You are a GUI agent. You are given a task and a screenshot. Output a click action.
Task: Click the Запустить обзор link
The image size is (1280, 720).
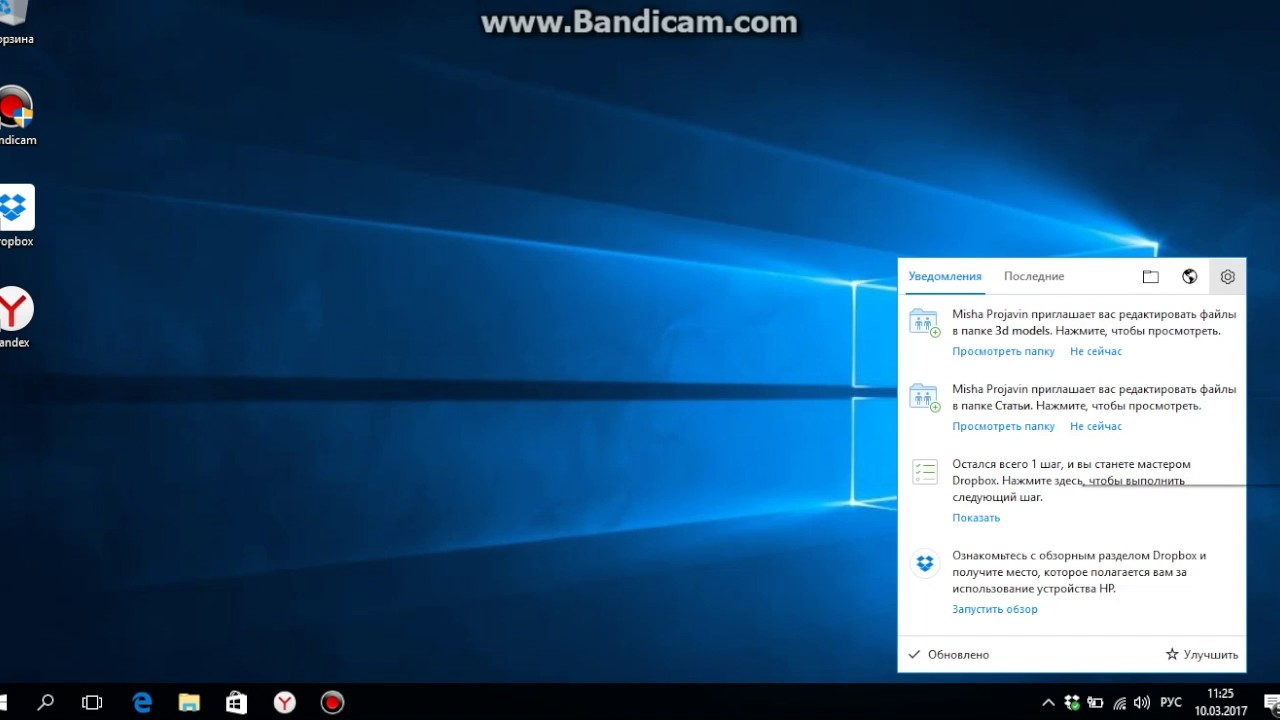tap(995, 610)
